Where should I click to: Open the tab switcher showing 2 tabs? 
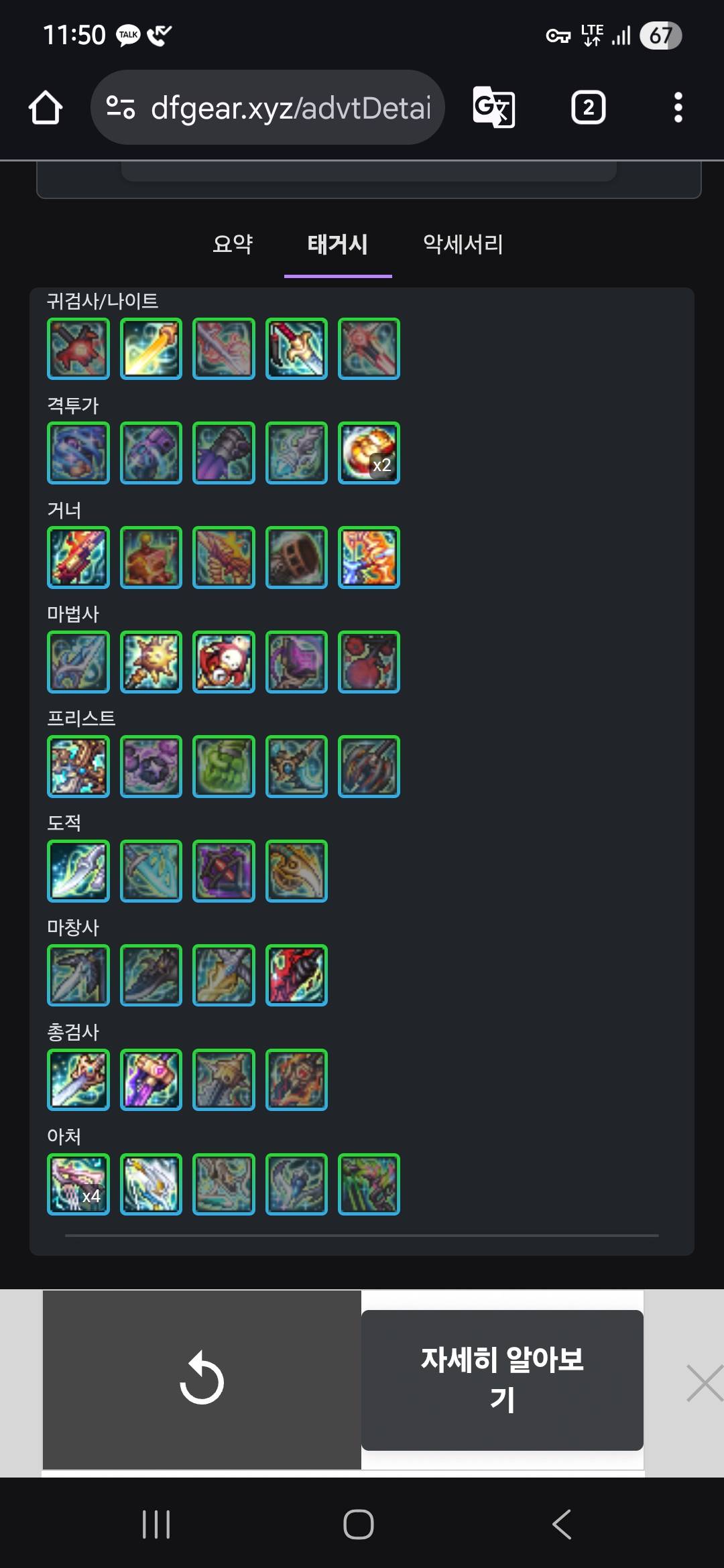588,107
